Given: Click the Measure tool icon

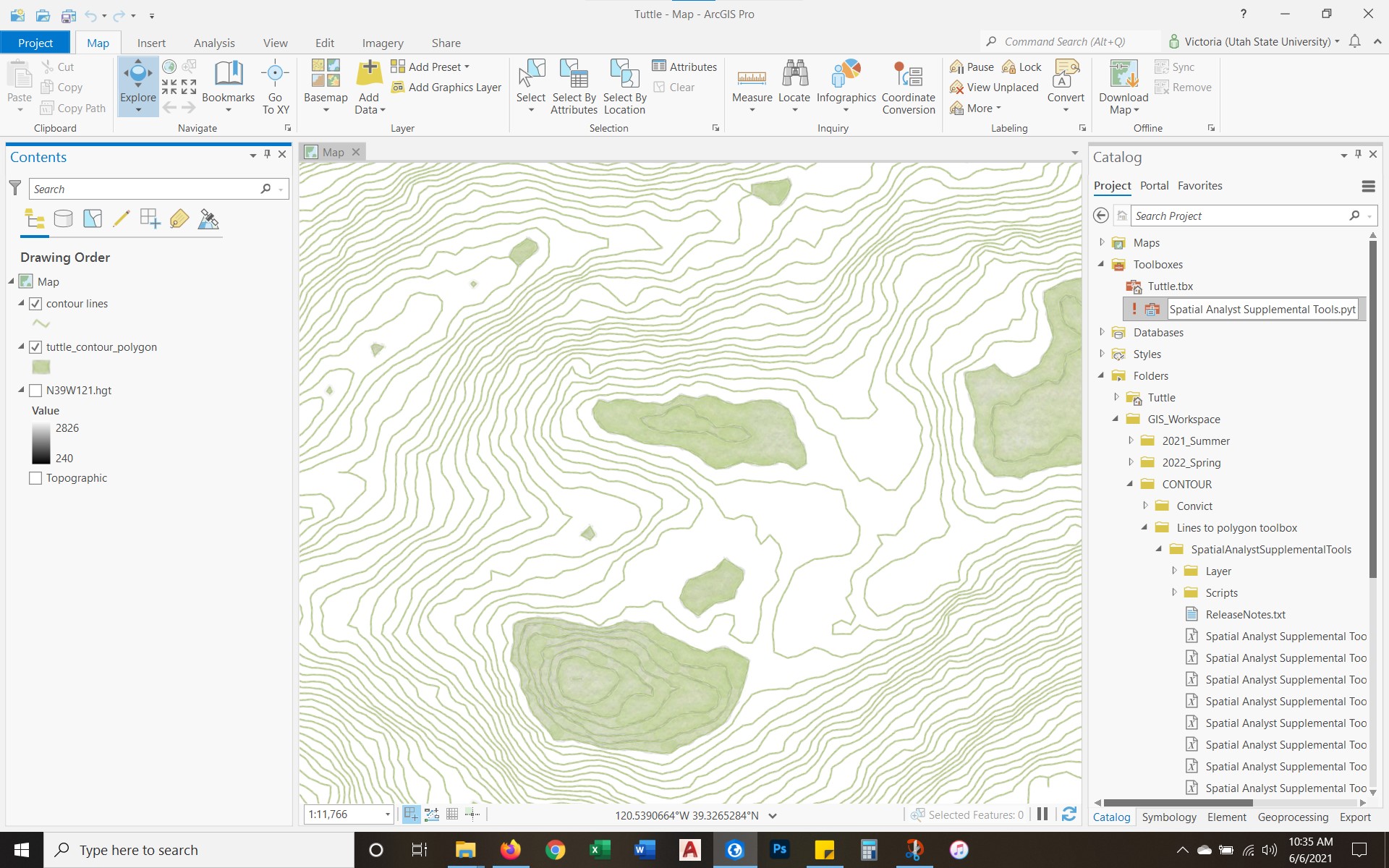Looking at the screenshot, I should pos(752,76).
